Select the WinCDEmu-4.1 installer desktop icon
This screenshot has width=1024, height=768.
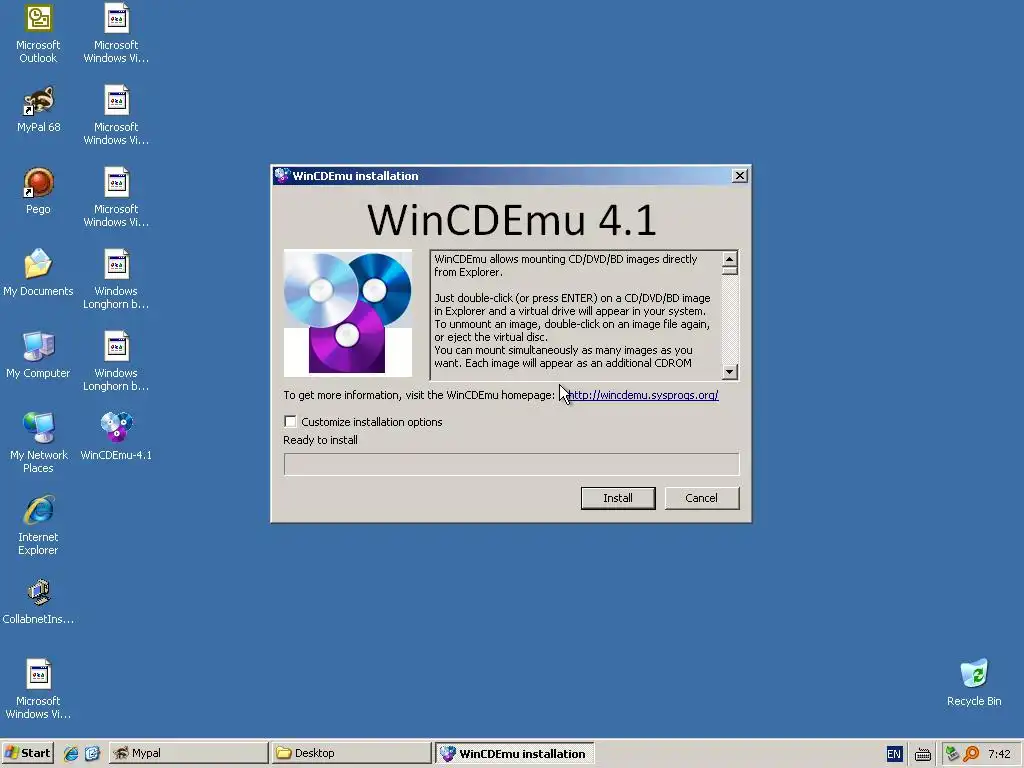point(116,436)
